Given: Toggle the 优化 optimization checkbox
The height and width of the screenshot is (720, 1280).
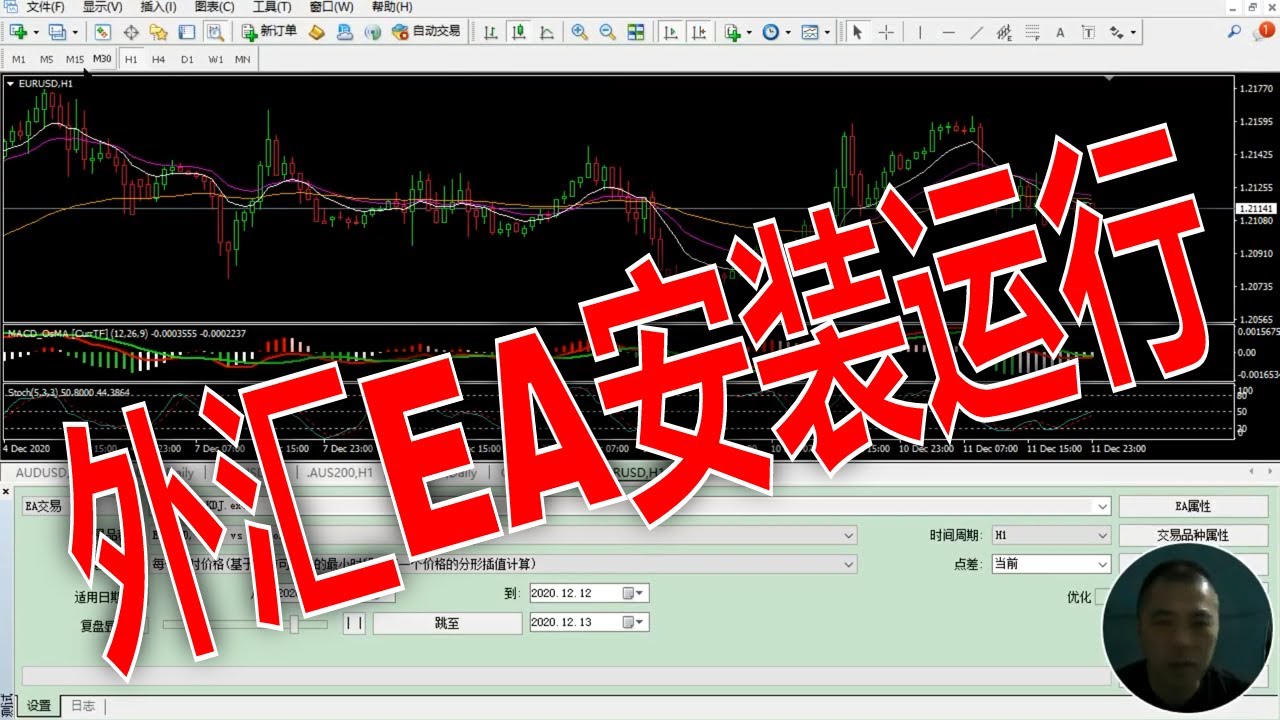Looking at the screenshot, I should pyautogui.click(x=1101, y=597).
